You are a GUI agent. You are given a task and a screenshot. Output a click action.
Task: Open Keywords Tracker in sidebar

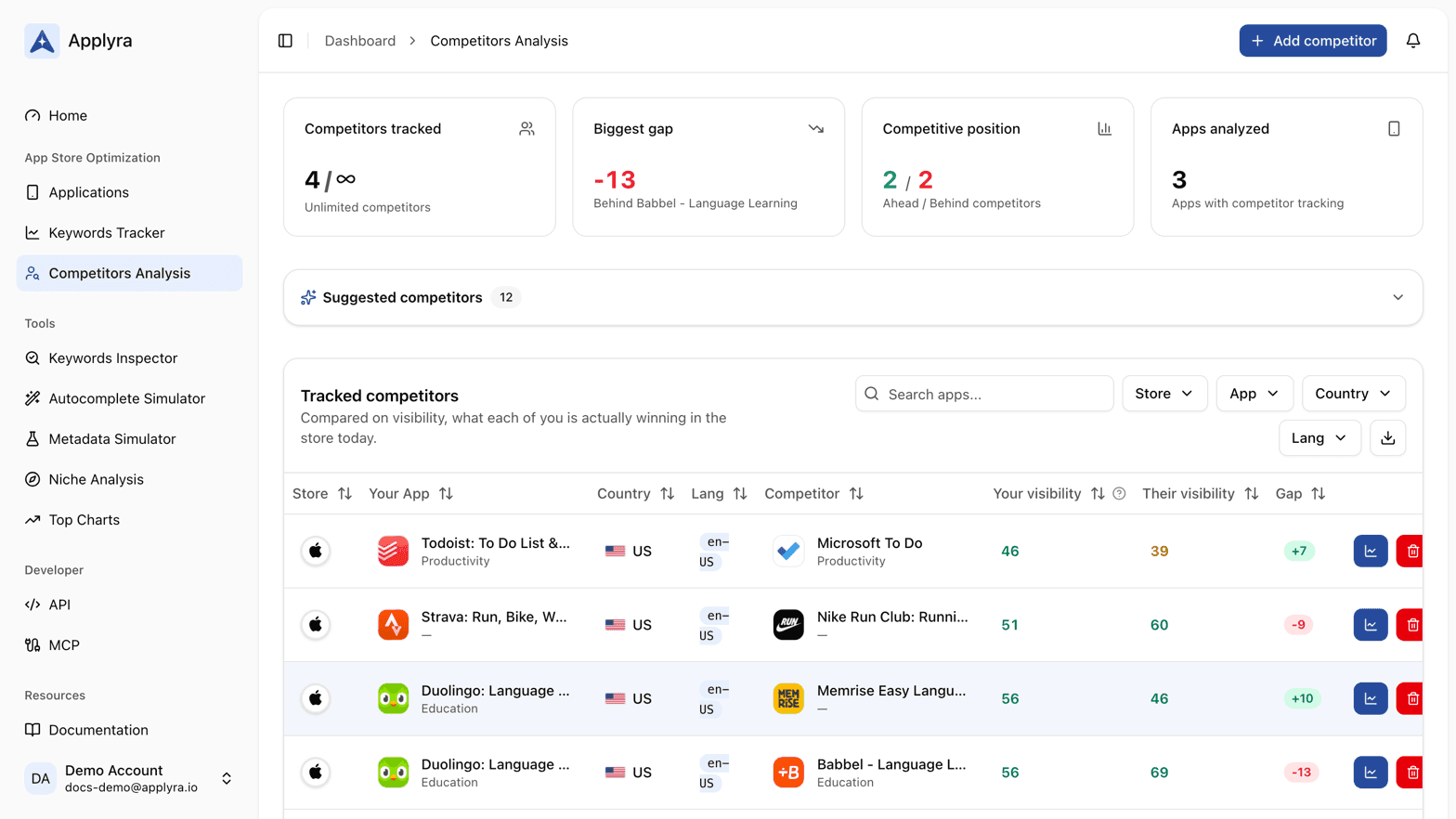tap(130, 233)
